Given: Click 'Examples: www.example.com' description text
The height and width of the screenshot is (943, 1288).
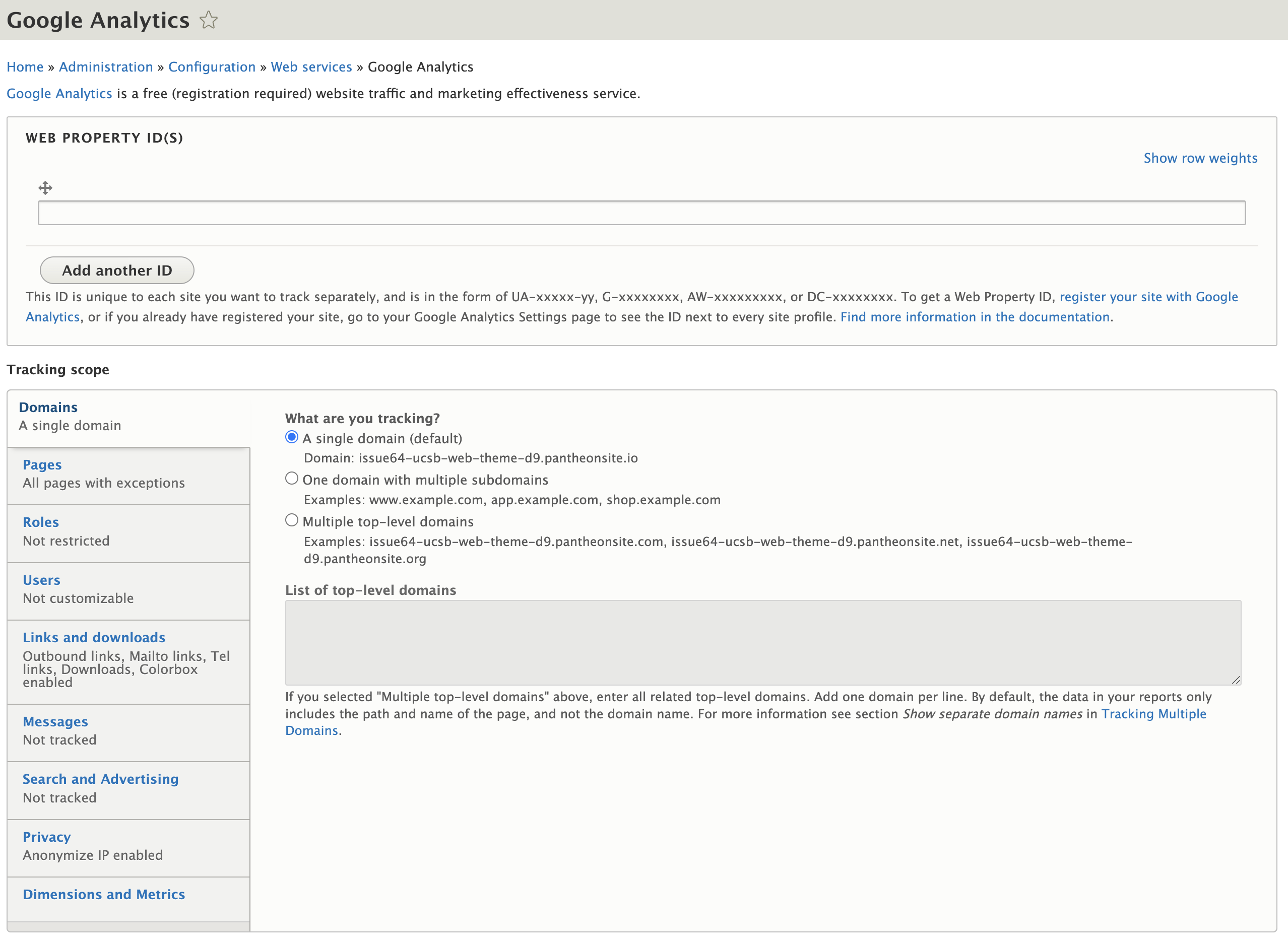Looking at the screenshot, I should pos(512,500).
